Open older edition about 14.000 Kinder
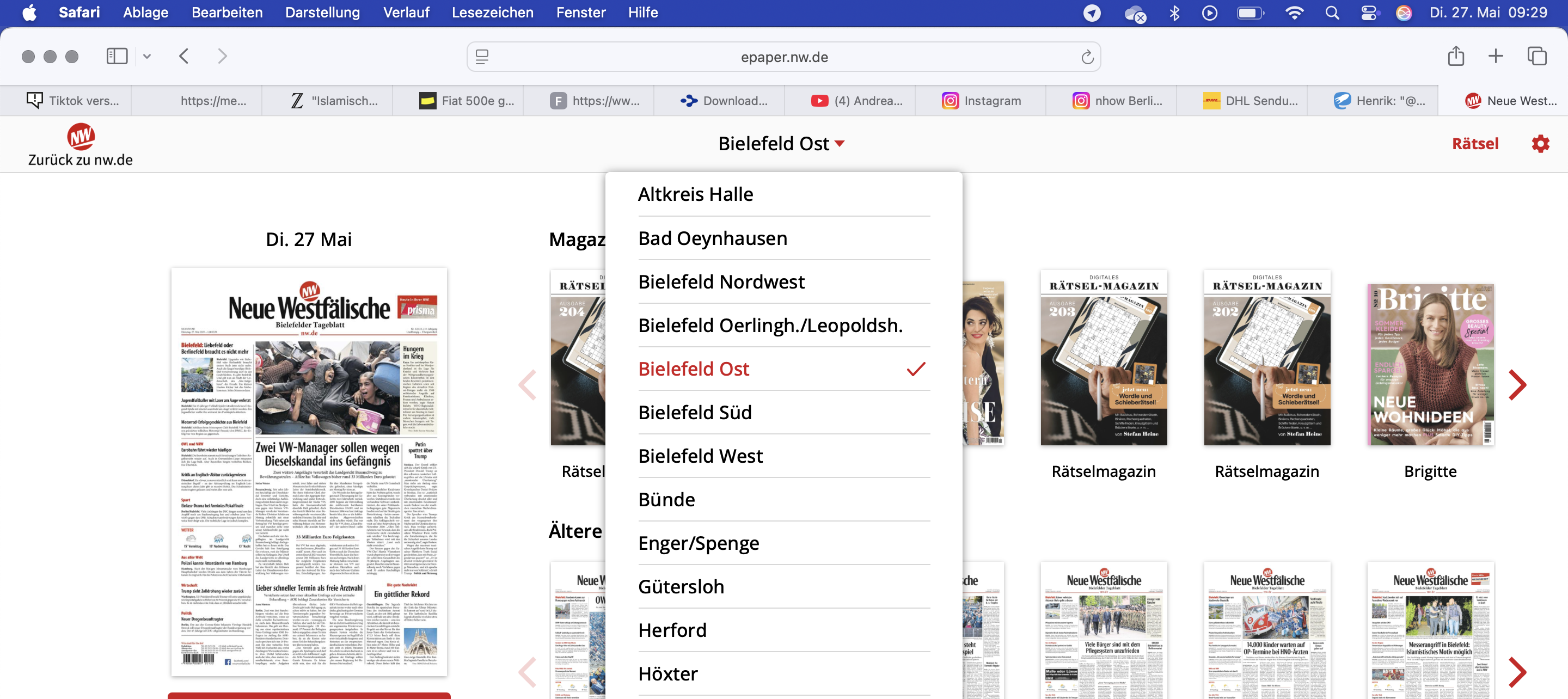 coord(1267,630)
